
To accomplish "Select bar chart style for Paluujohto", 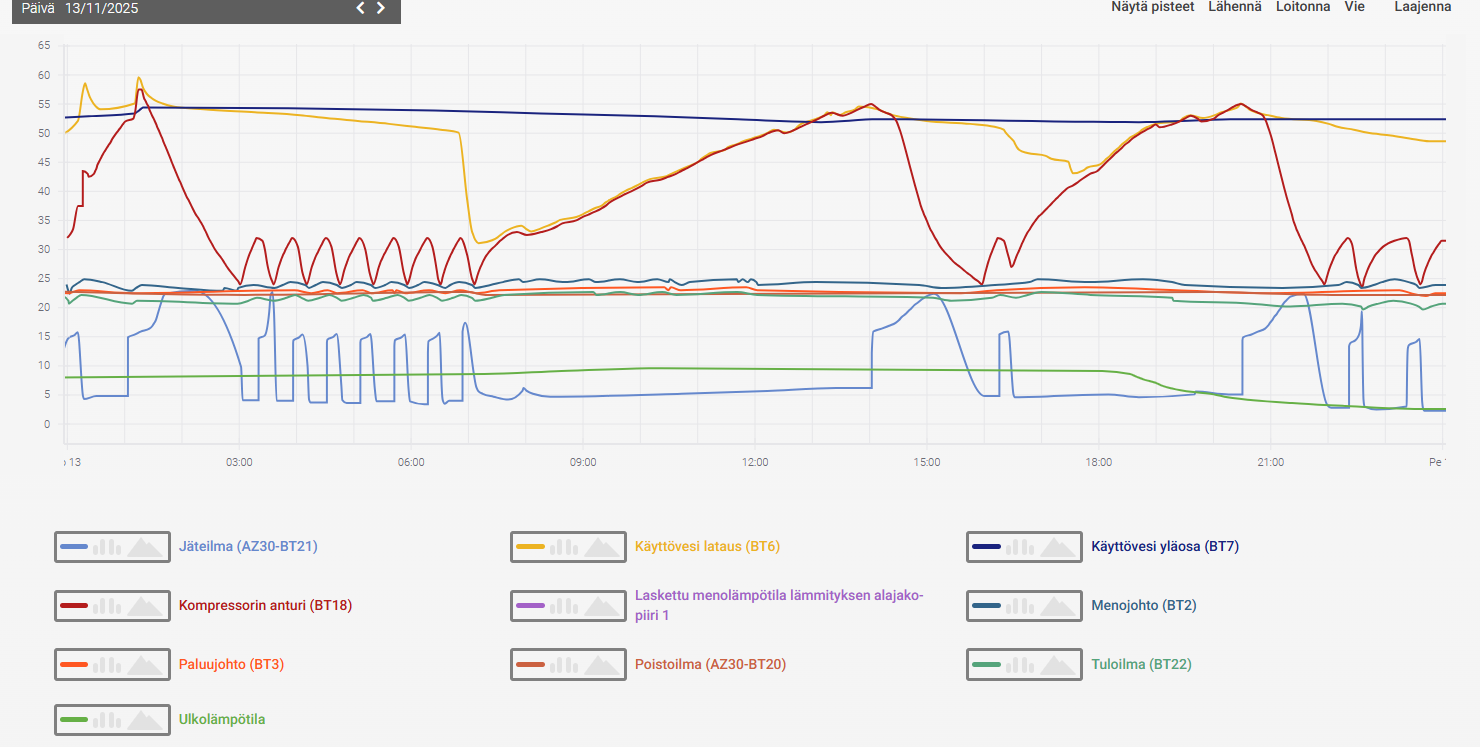I will tap(107, 665).
